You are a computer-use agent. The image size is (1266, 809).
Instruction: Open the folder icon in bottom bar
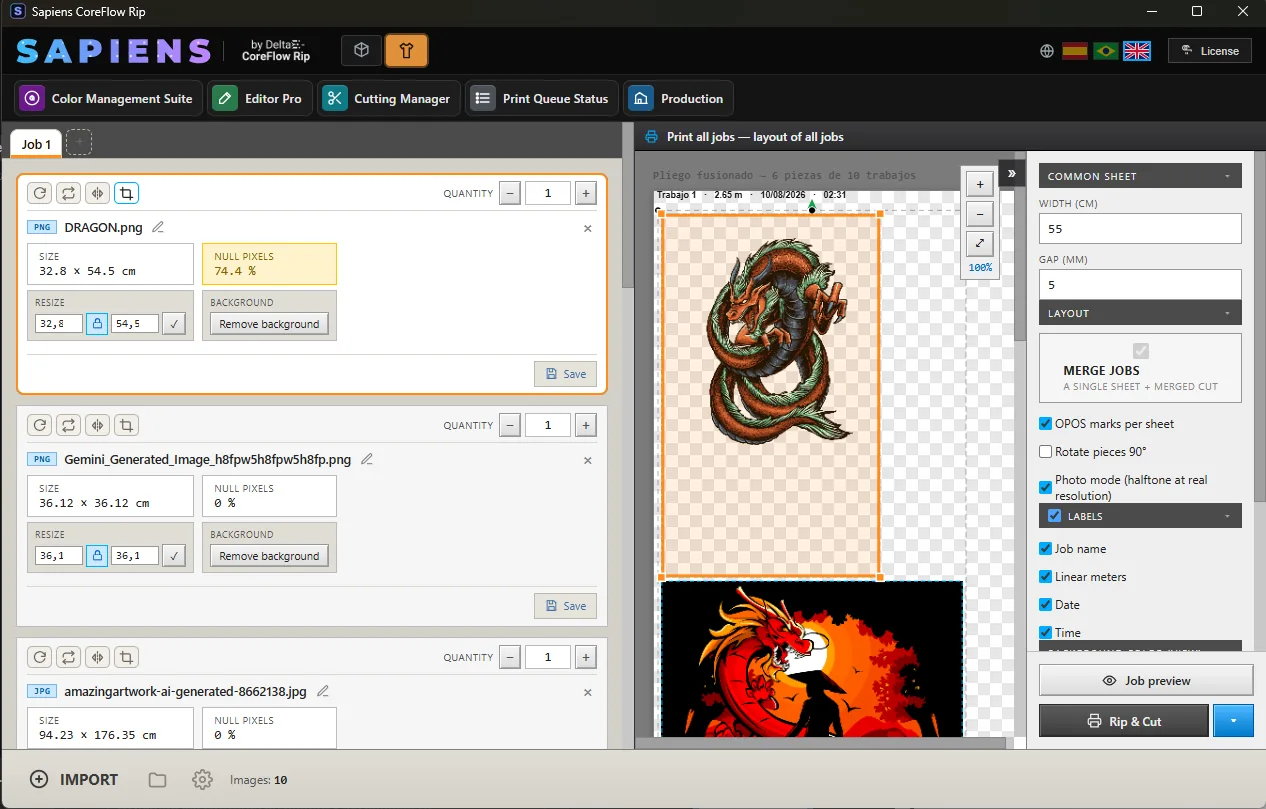157,780
